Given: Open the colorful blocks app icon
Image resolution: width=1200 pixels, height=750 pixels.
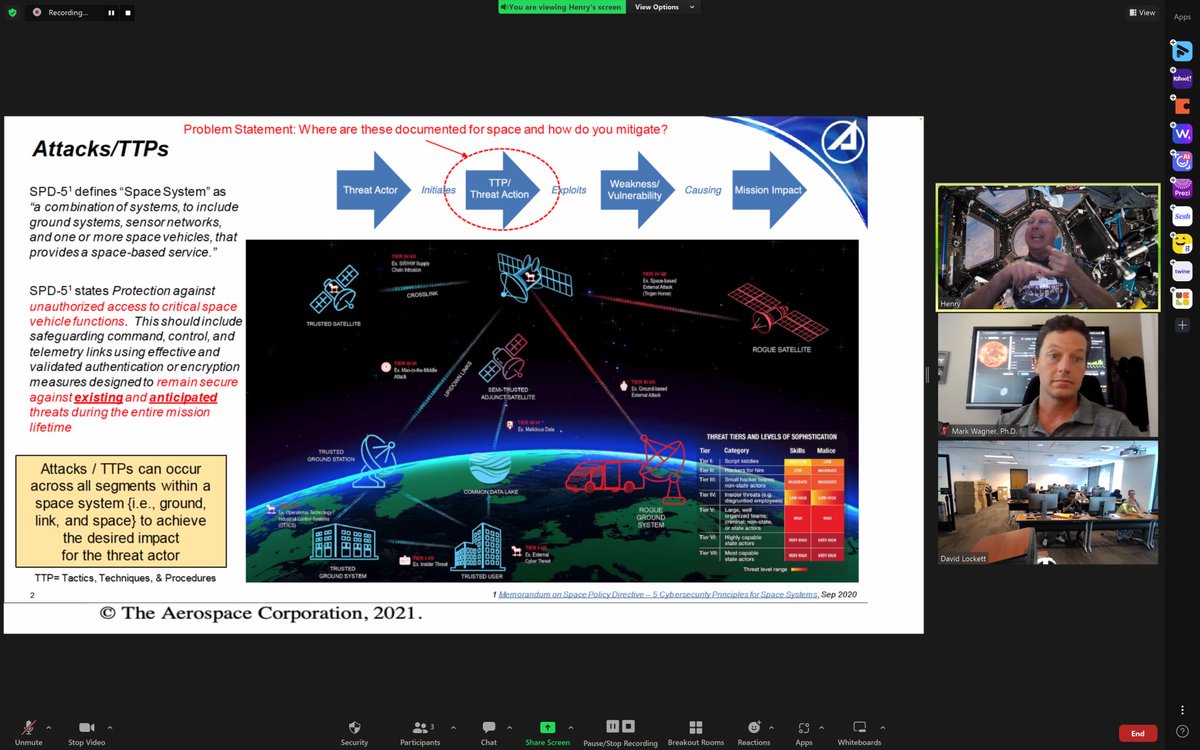Looking at the screenshot, I should (x=1182, y=298).
